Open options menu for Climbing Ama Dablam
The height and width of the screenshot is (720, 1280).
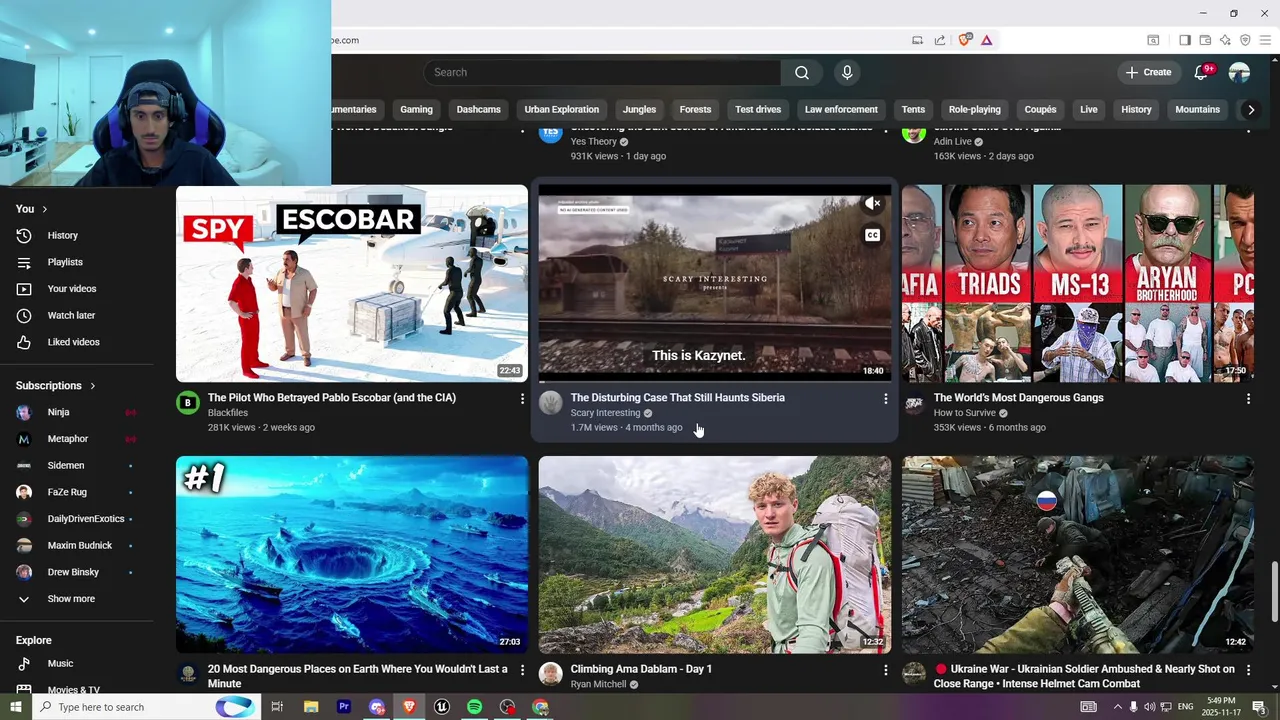click(x=885, y=670)
